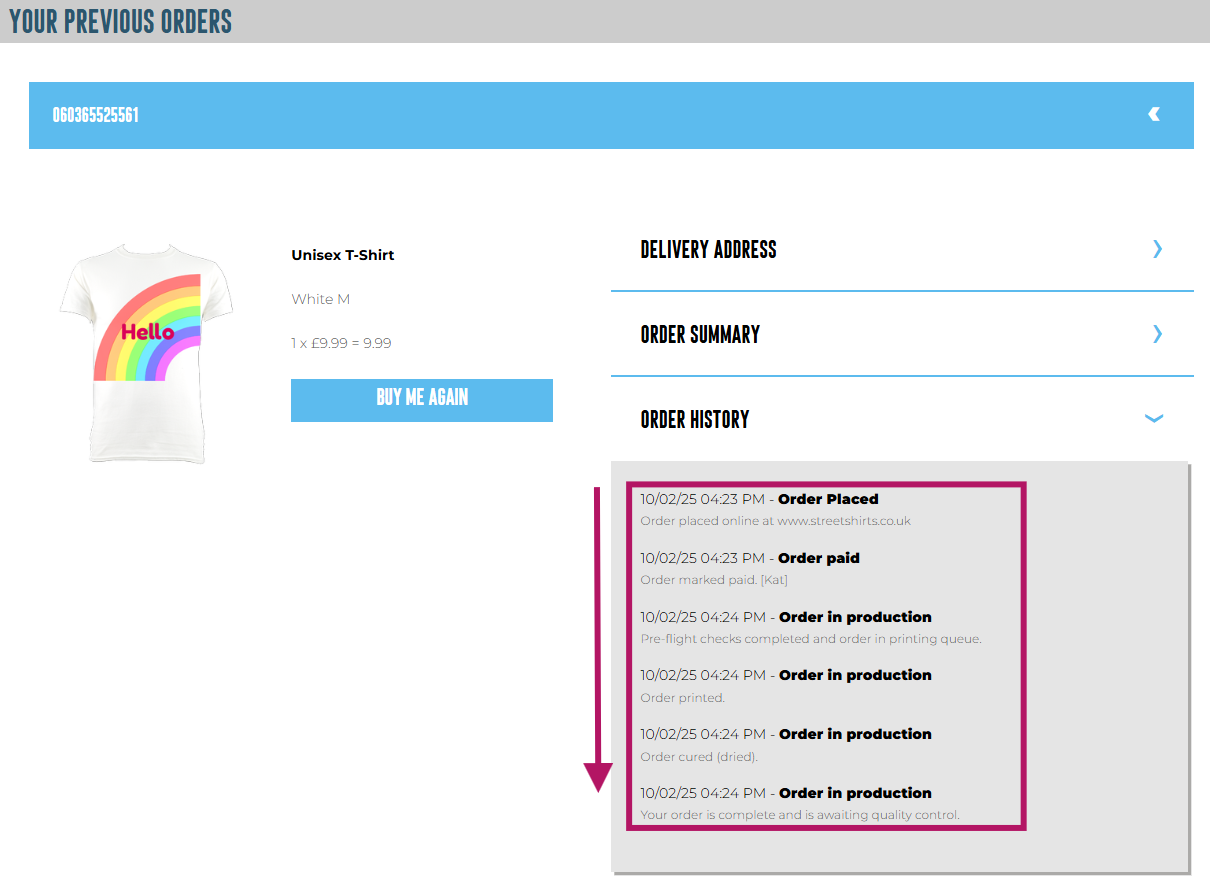Open the Order Summary section heading
This screenshot has width=1210, height=891.
700,335
